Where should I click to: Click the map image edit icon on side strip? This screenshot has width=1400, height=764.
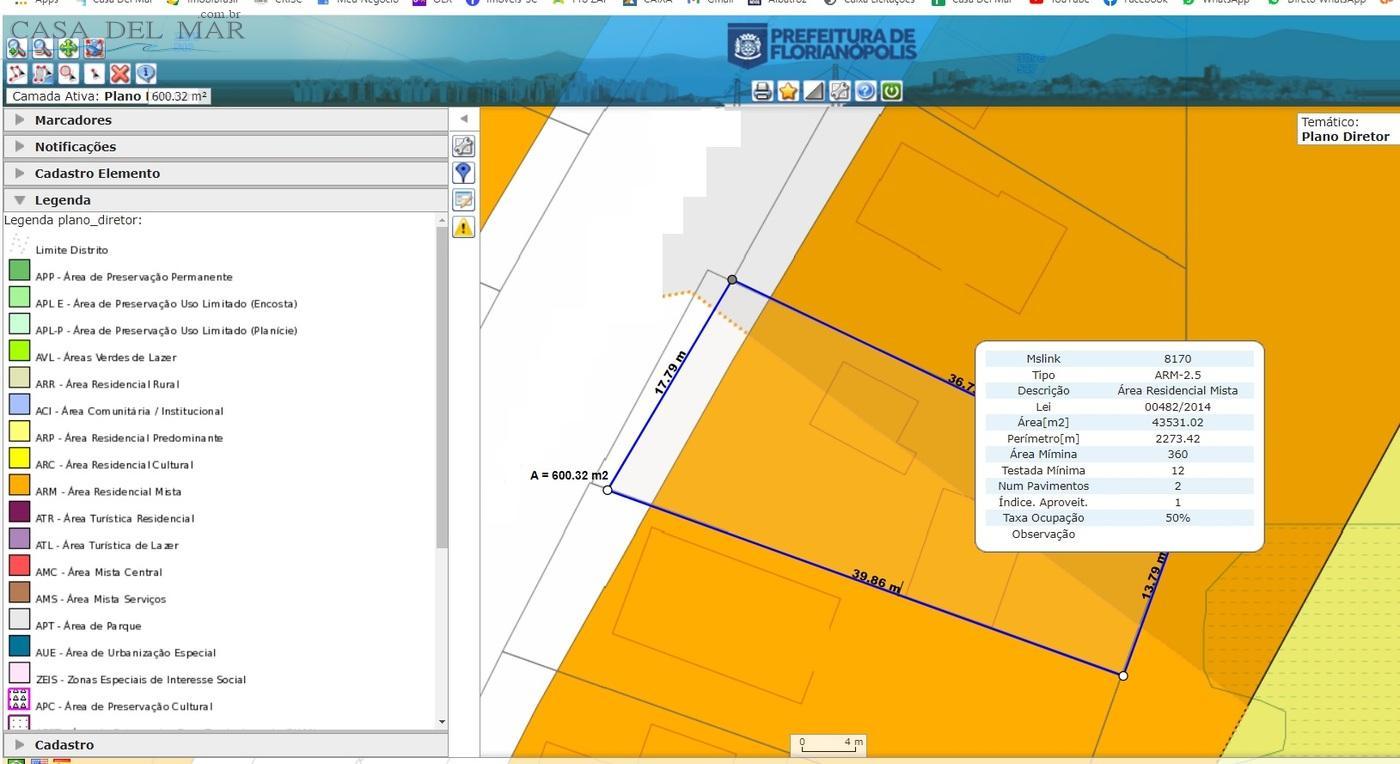click(463, 199)
